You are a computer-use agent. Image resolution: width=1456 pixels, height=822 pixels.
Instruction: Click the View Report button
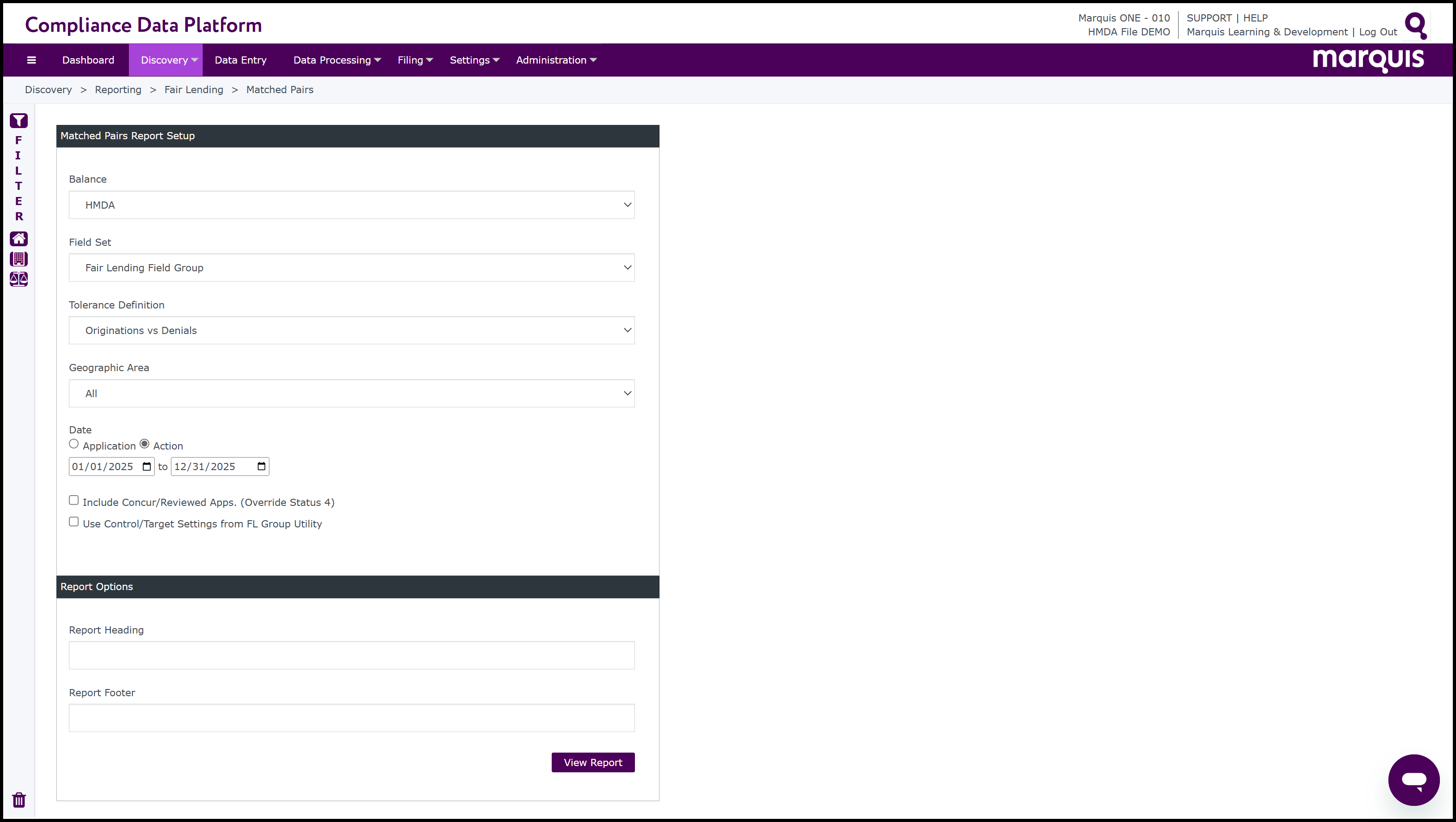pyautogui.click(x=592, y=762)
